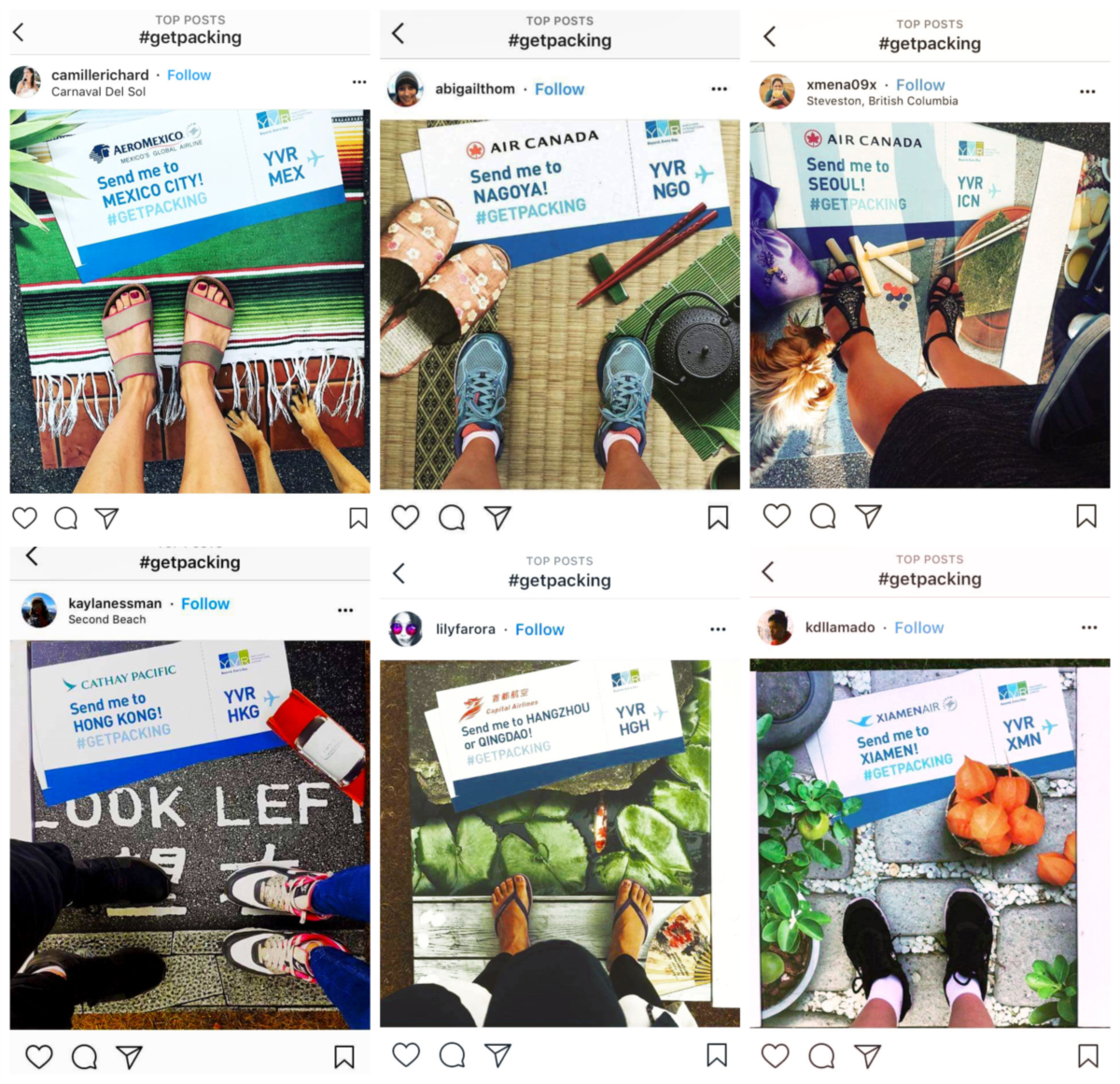Screen dimensions: 1120x1084
Task: Follow kaylanessman
Action: coord(205,604)
